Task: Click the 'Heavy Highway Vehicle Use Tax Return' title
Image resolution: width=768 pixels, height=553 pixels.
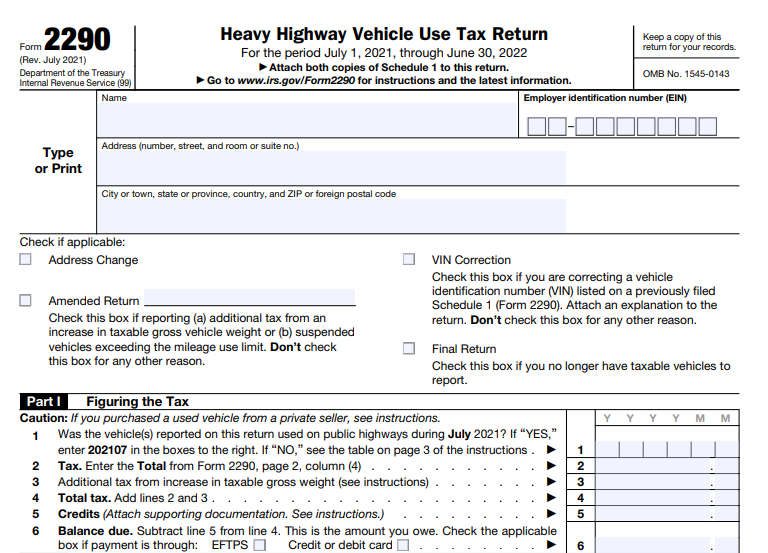Action: point(384,34)
